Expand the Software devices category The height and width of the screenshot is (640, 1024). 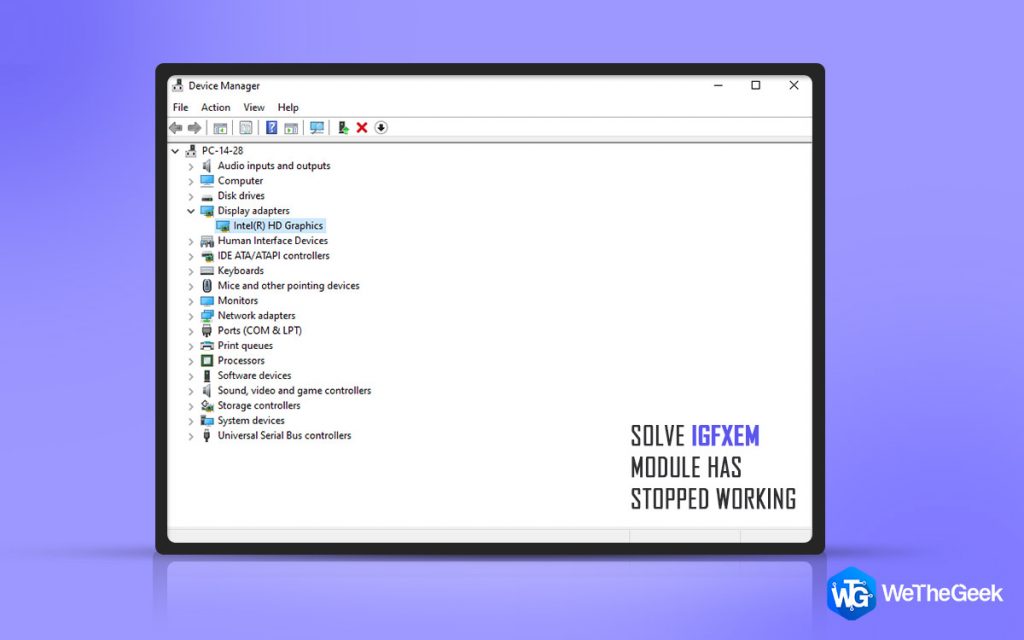click(191, 376)
